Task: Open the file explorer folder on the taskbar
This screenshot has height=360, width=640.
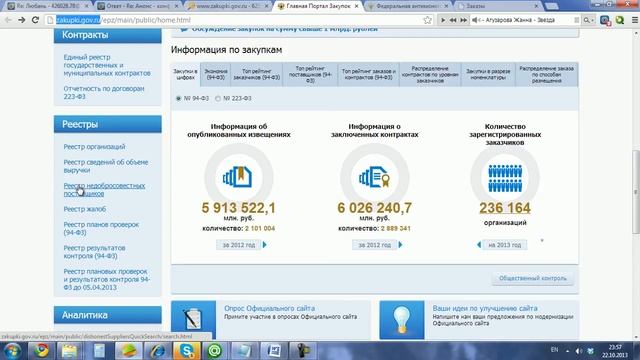Action: click(69, 351)
